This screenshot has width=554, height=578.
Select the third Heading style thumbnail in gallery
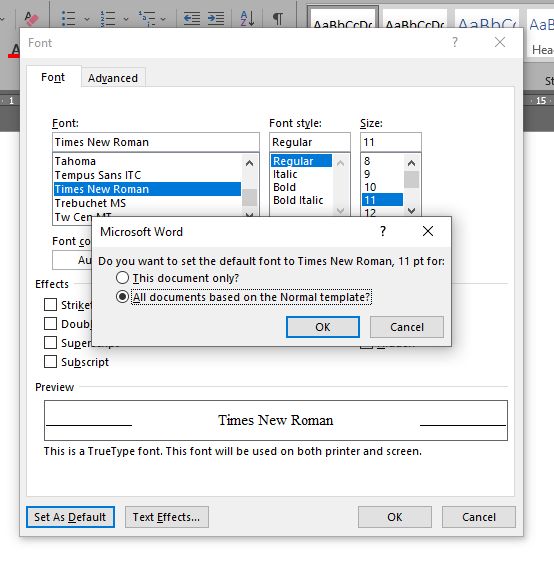487,18
